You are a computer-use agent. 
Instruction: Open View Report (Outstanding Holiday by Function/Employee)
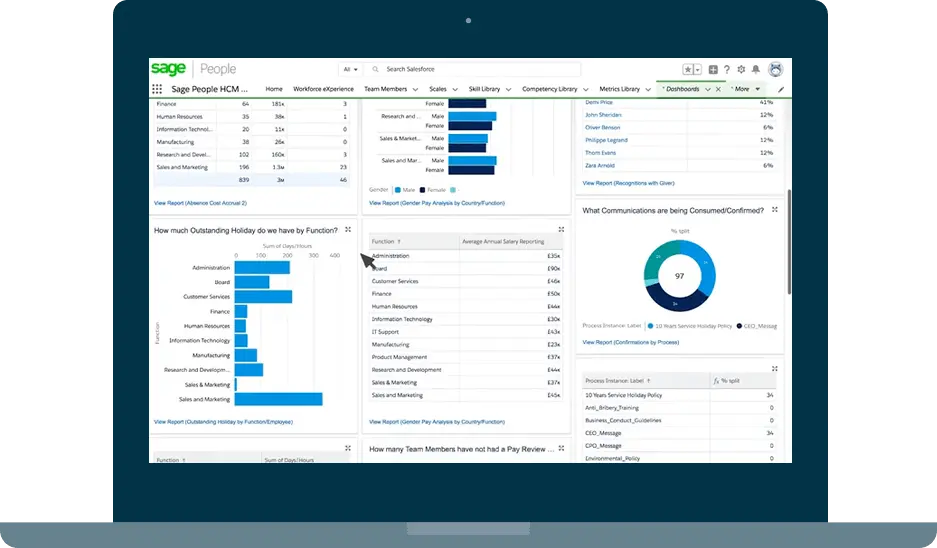click(x=223, y=422)
